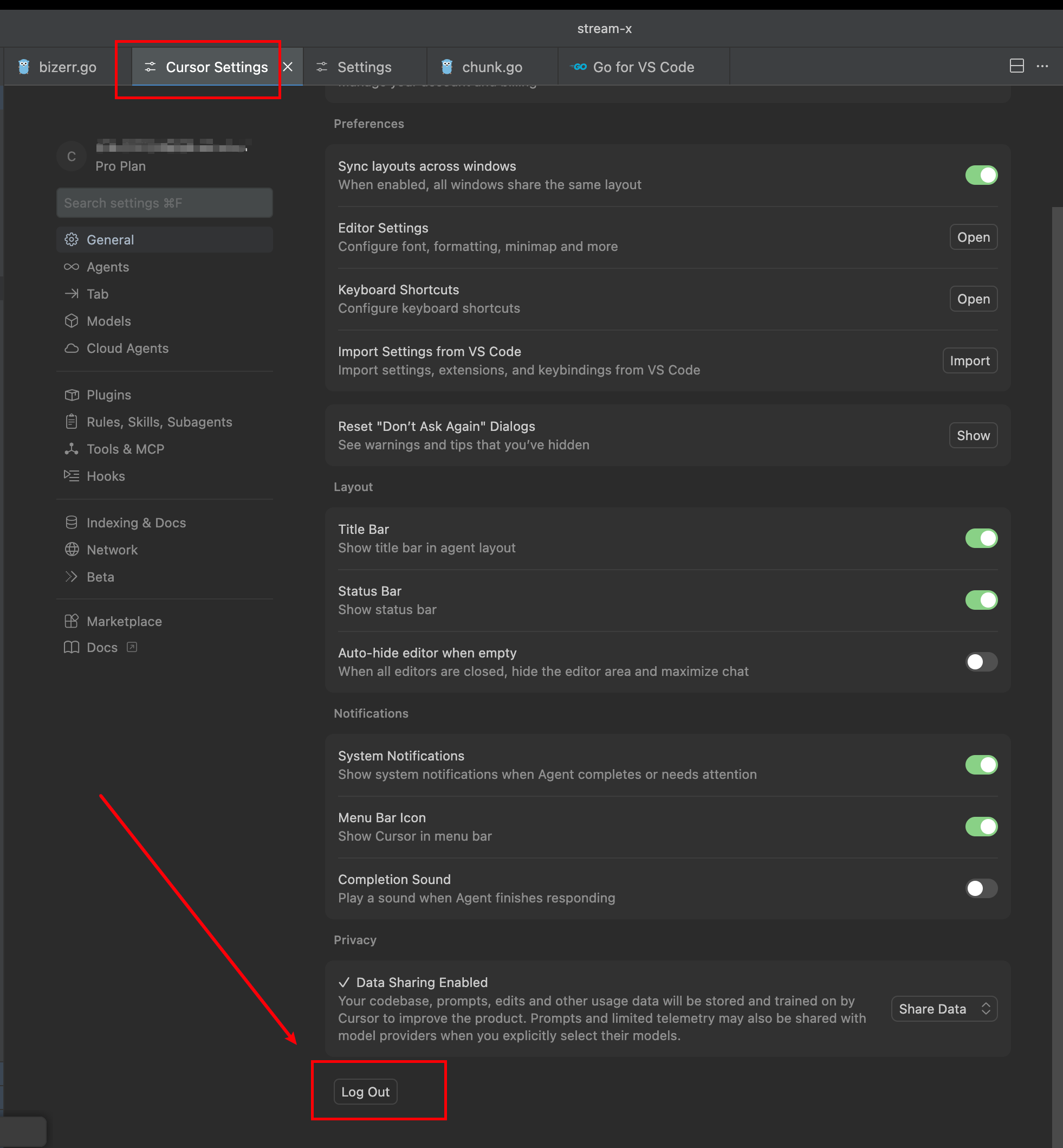The width and height of the screenshot is (1063, 1148).
Task: Click the Go logo icon on extension tab
Action: (x=579, y=67)
